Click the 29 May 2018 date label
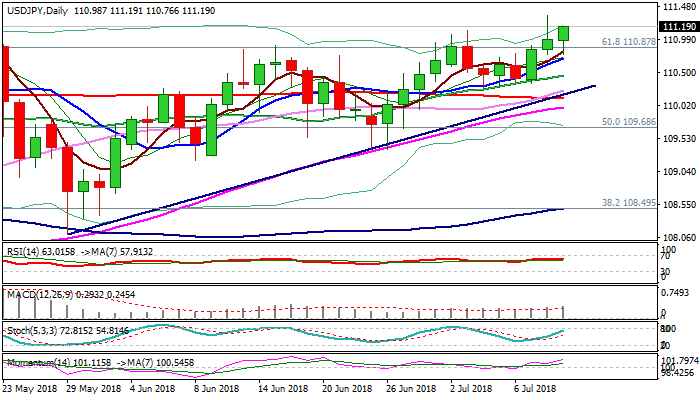Image resolution: width=700 pixels, height=400 pixels. click(x=94, y=389)
